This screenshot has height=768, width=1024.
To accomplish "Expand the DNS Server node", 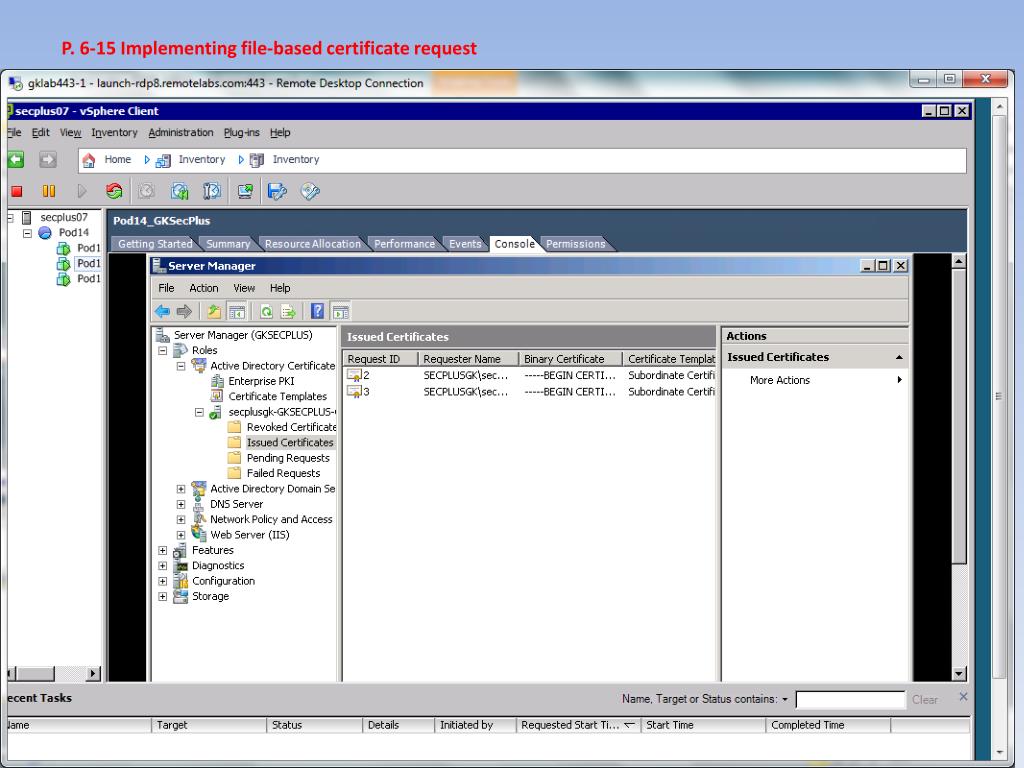I will coord(181,504).
